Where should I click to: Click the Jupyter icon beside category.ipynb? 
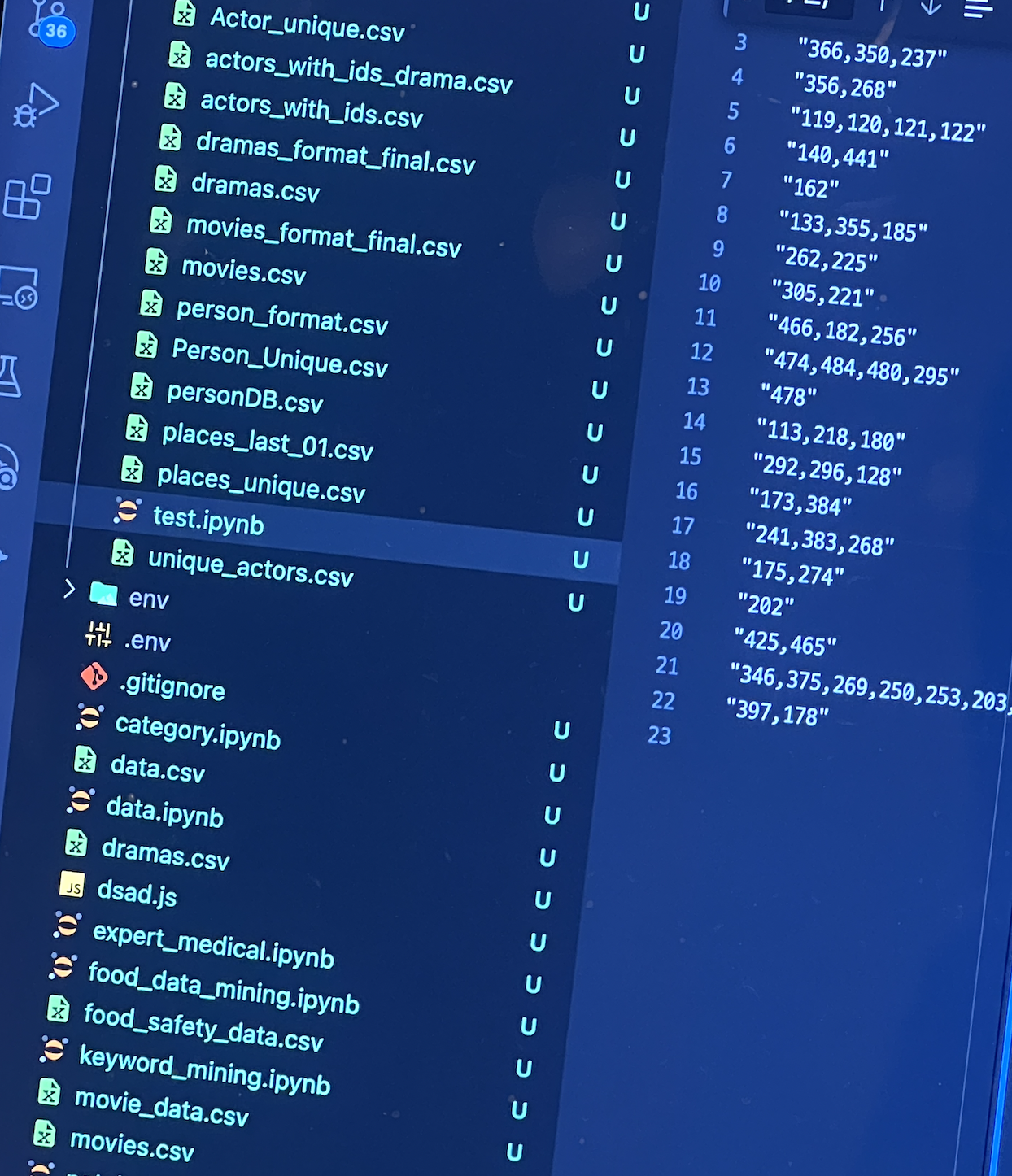[x=89, y=717]
